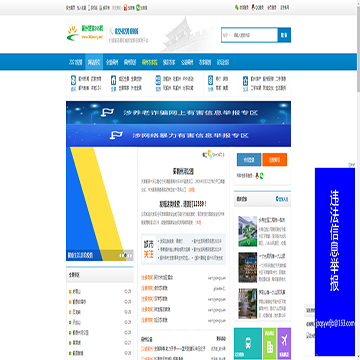The width and height of the screenshot is (360, 360).
Task: Click the colorful small logo at top of center column
Action: 213,155
